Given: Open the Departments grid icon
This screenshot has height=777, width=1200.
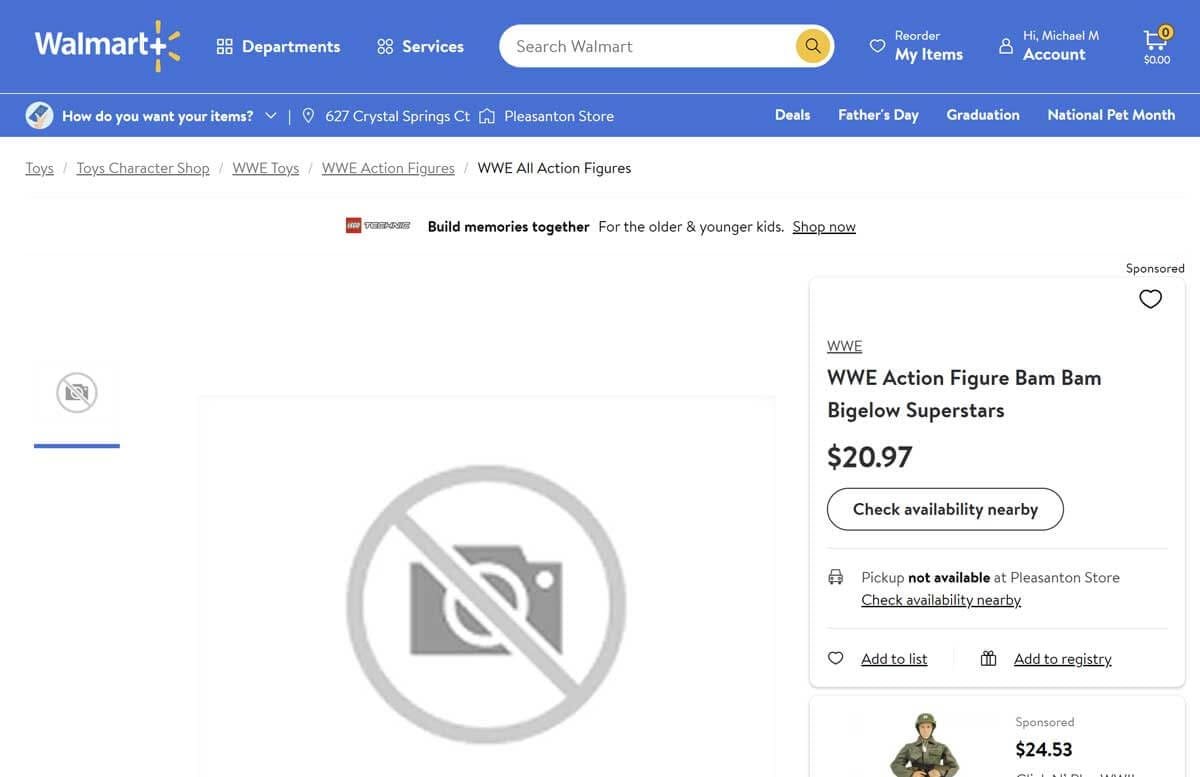Looking at the screenshot, I should [x=223, y=45].
